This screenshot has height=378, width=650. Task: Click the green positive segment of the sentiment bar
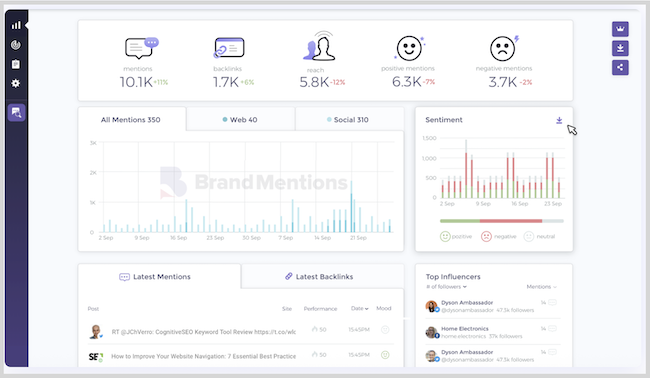point(460,221)
